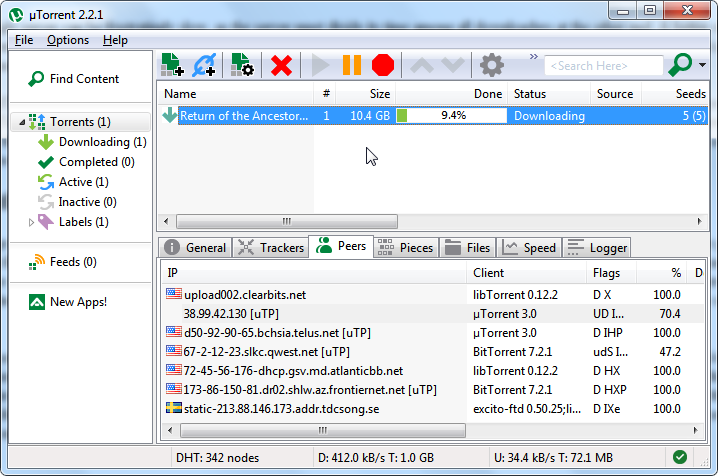The width and height of the screenshot is (718, 476).
Task: Open the Help menu
Action: (115, 40)
